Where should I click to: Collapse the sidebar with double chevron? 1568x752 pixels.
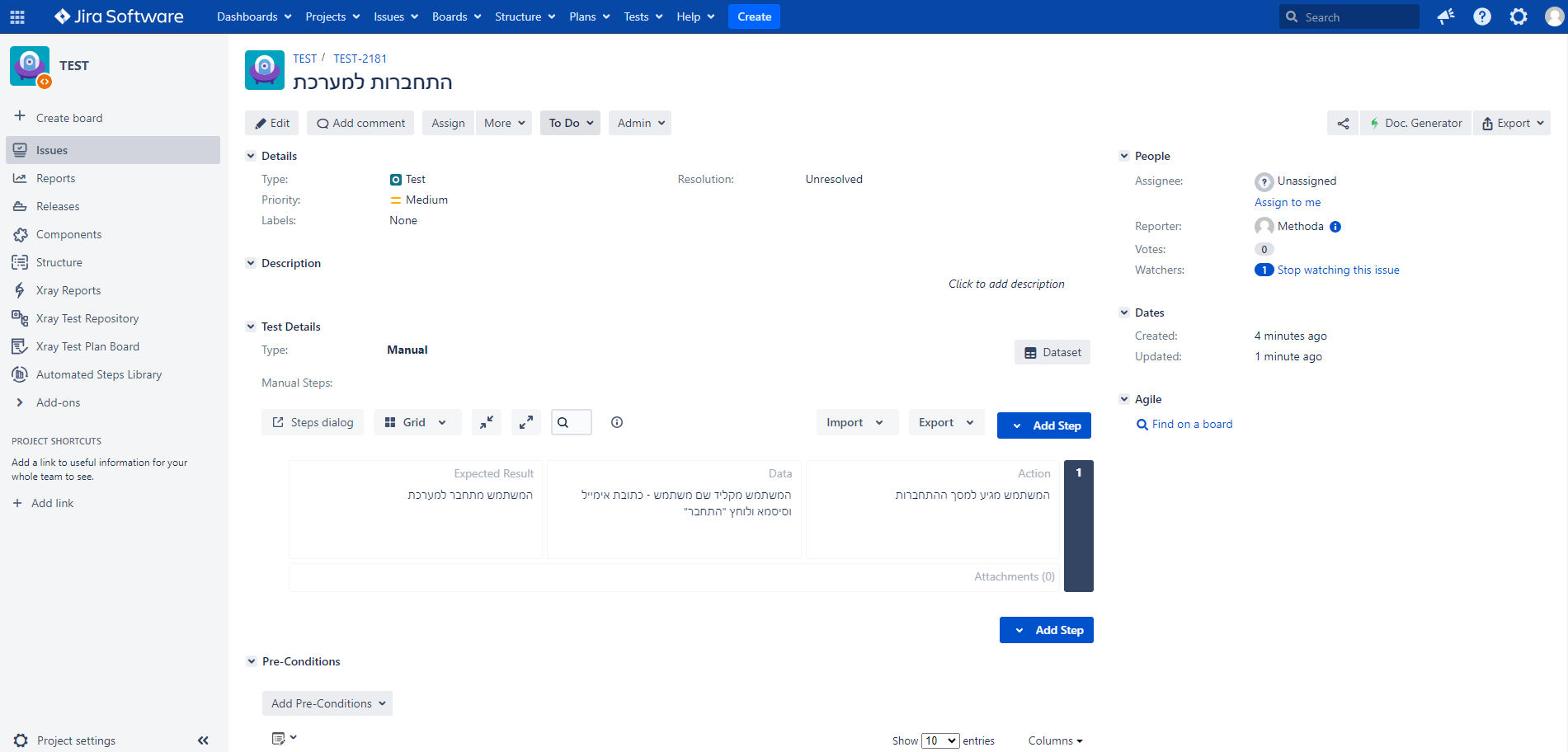coord(203,740)
